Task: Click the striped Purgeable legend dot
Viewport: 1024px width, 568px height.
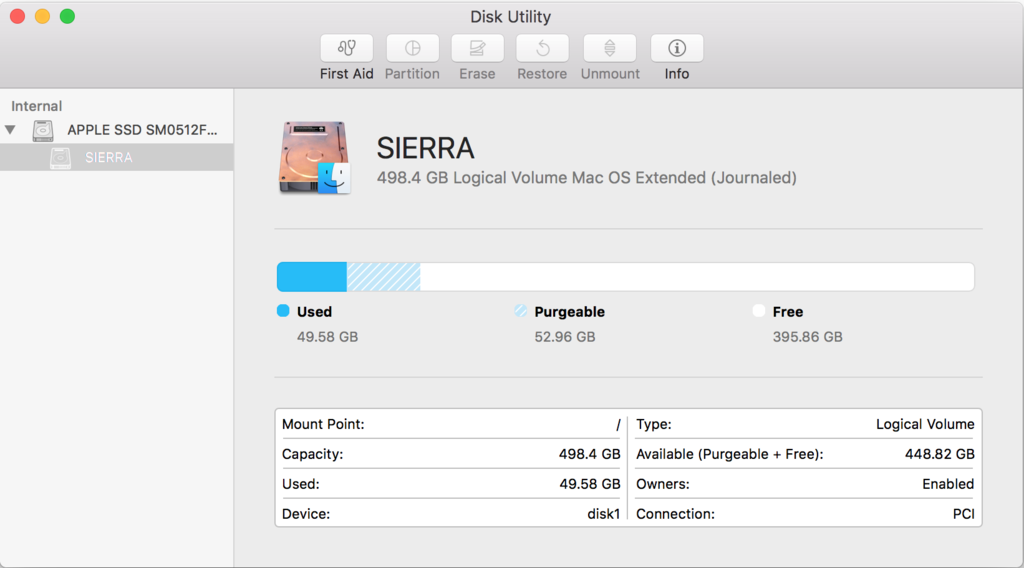Action: point(520,311)
